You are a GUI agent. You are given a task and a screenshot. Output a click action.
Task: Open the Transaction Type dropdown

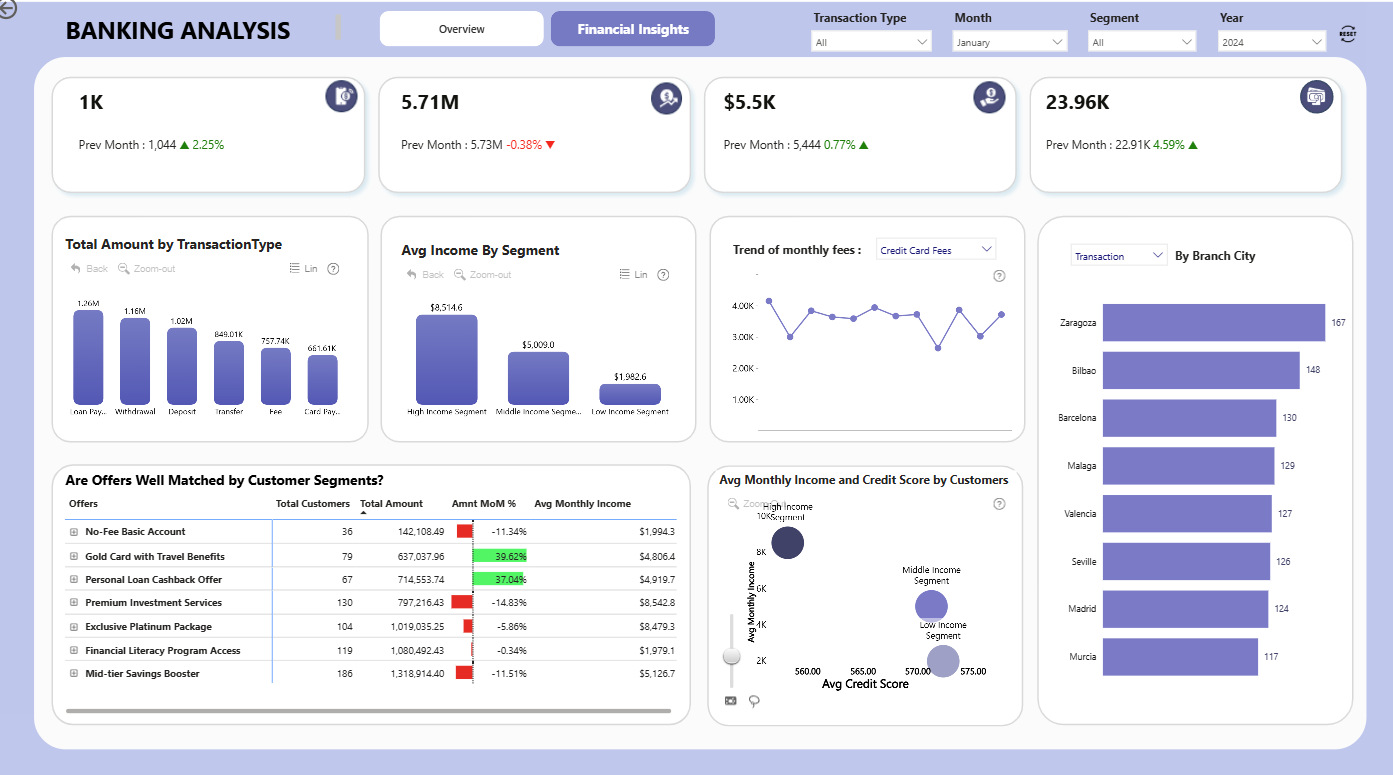[x=871, y=42]
